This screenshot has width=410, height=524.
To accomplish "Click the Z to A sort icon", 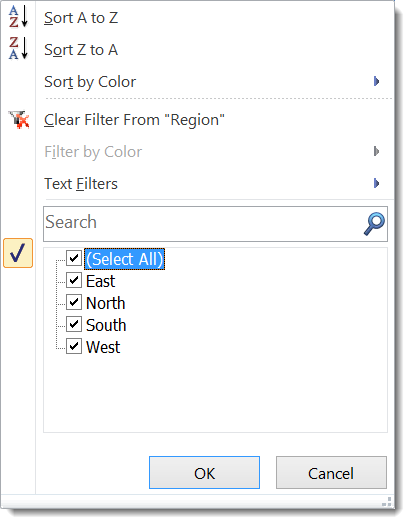I will click(x=18, y=48).
